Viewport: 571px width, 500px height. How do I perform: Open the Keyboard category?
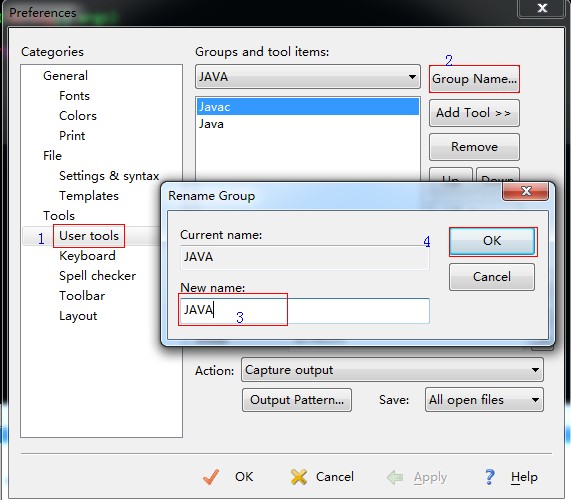(x=87, y=256)
